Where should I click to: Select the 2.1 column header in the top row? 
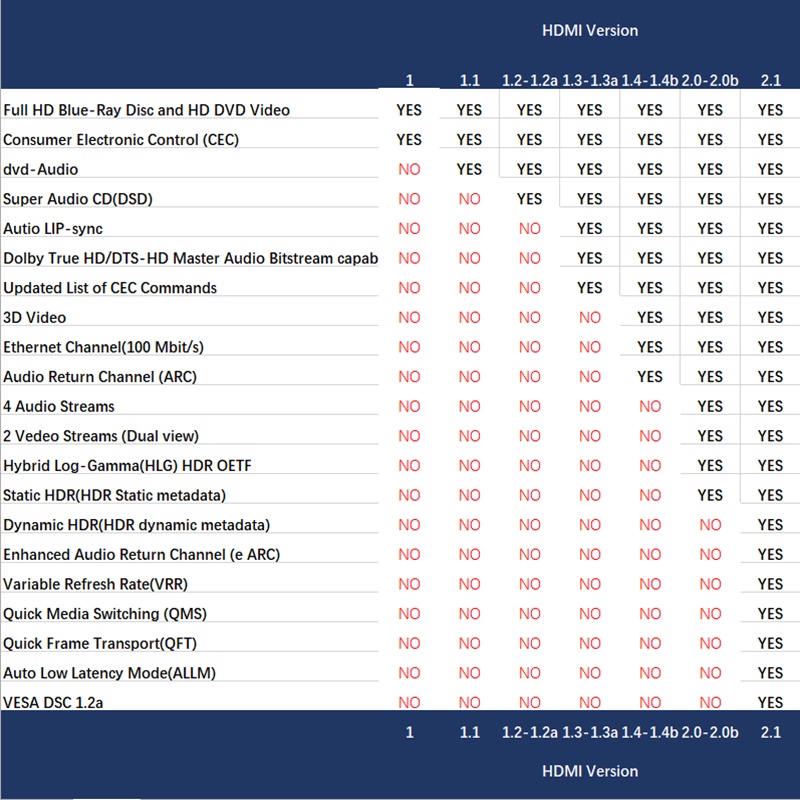(770, 81)
